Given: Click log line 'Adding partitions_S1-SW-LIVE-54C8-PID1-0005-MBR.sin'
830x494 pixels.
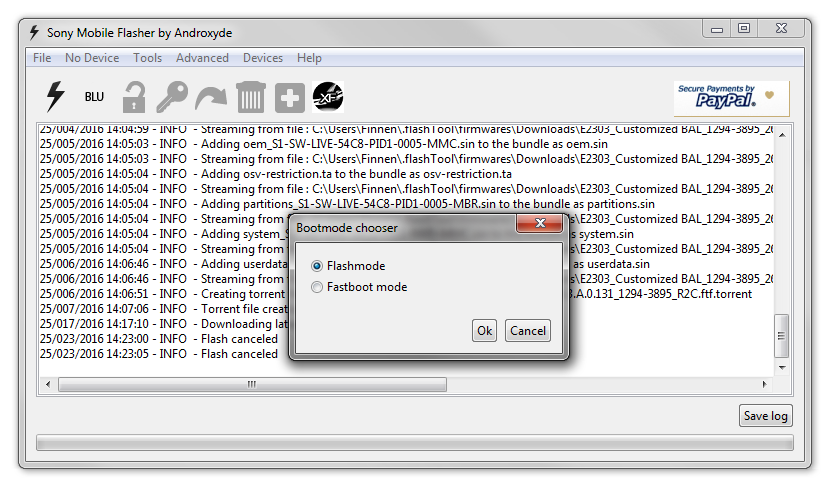Looking at the screenshot, I should pyautogui.click(x=347, y=204).
